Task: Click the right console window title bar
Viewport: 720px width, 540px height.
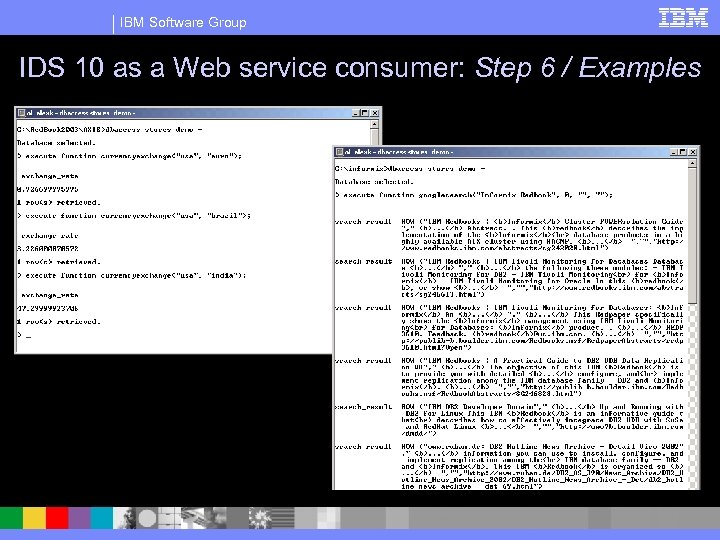Action: pos(517,152)
